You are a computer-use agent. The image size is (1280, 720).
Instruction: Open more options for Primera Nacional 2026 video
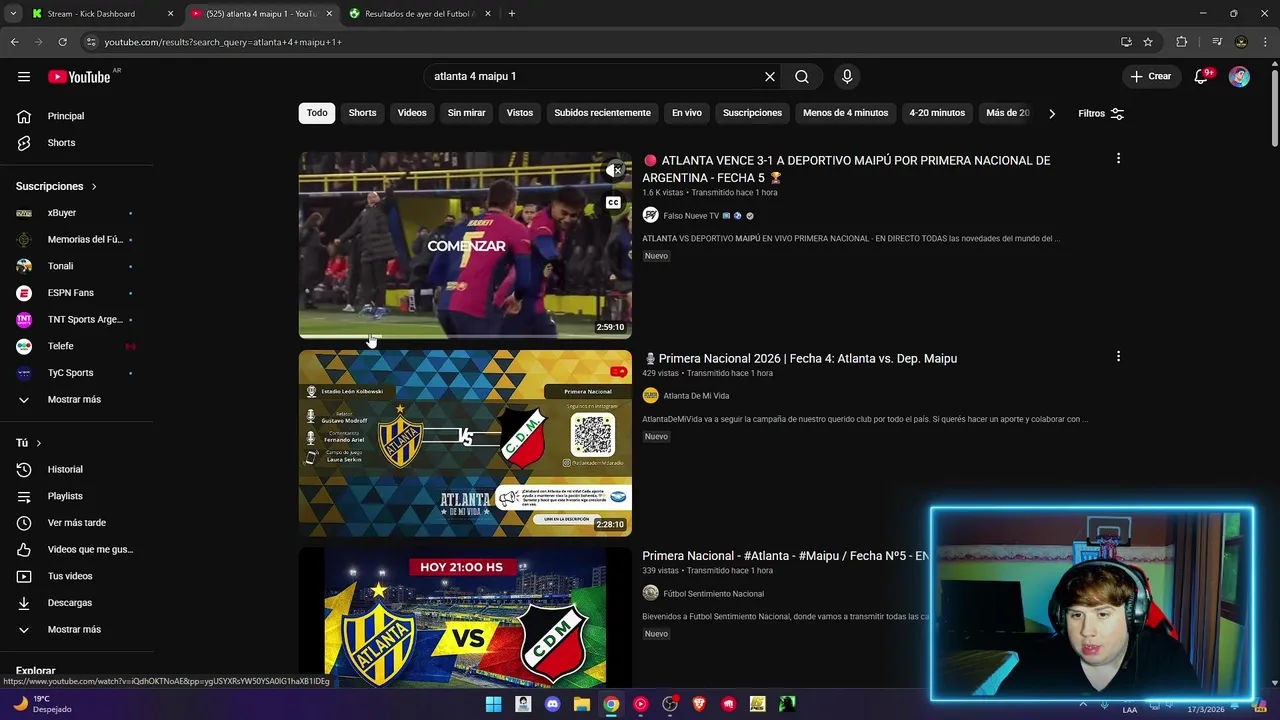coord(1118,356)
